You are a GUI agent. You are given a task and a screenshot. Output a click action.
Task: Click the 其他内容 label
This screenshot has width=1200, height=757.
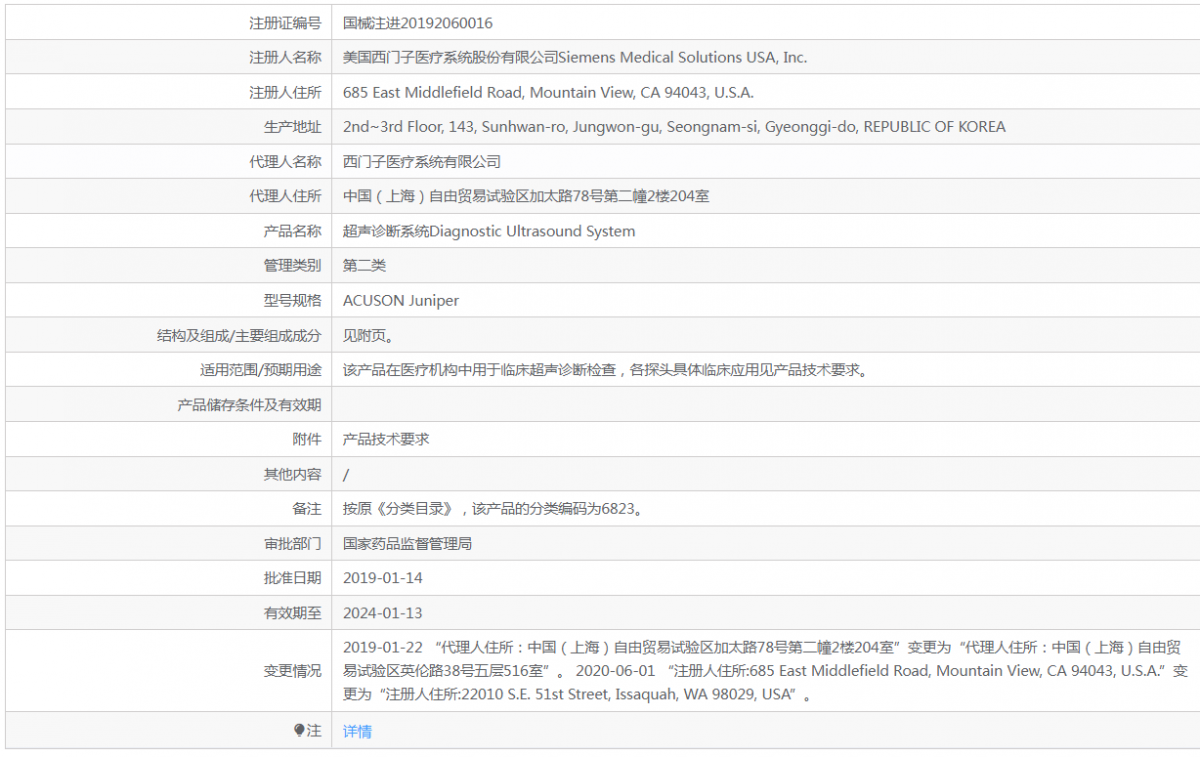click(292, 474)
